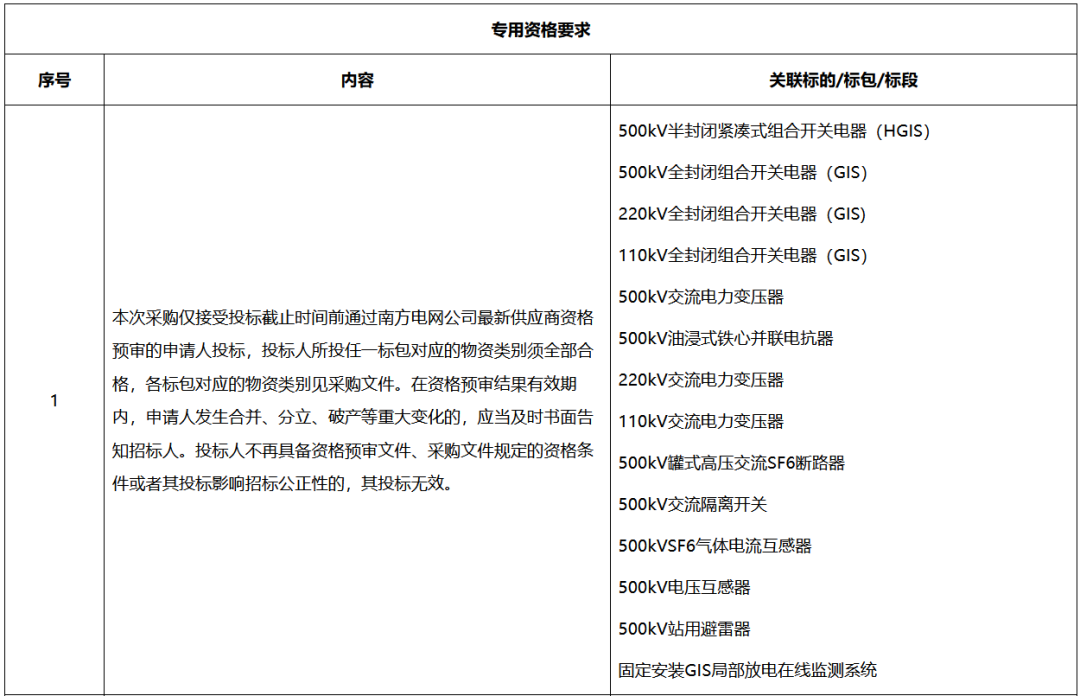Image resolution: width=1080 pixels, height=696 pixels.
Task: Select the 关联标的/标包/标段 column header
Action: pos(843,80)
